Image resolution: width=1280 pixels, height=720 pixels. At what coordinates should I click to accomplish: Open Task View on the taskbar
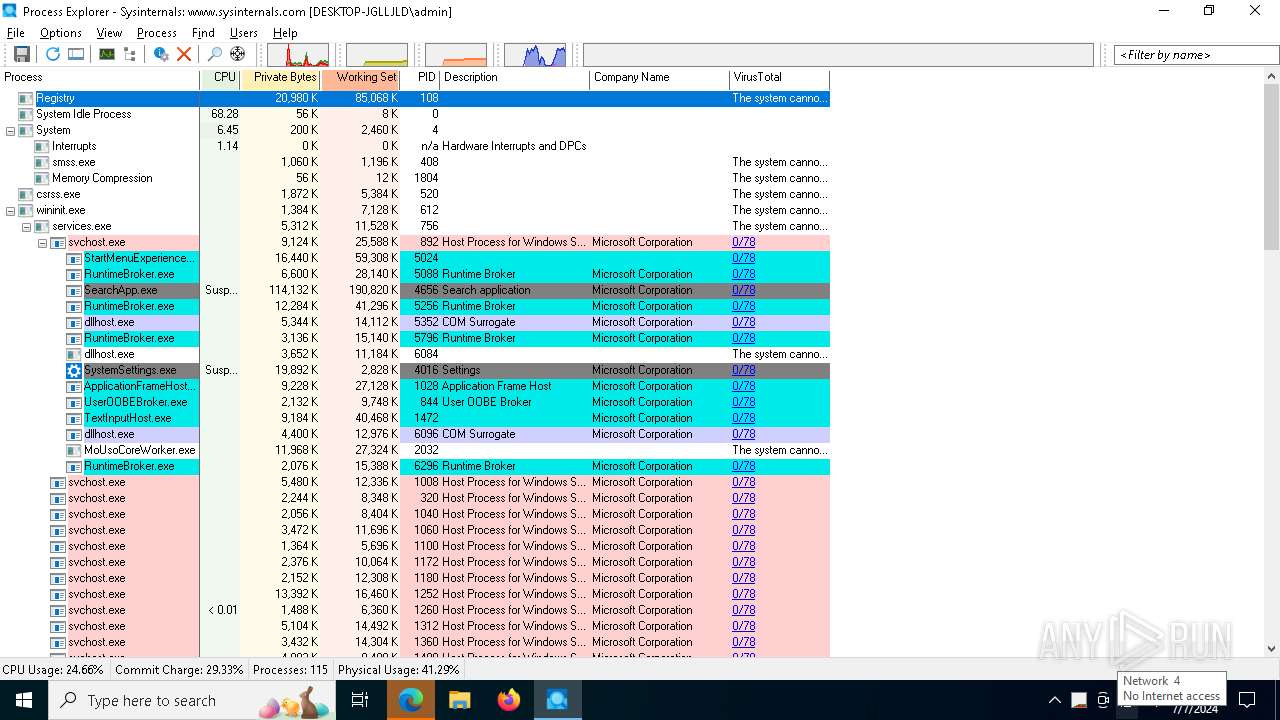(360, 700)
